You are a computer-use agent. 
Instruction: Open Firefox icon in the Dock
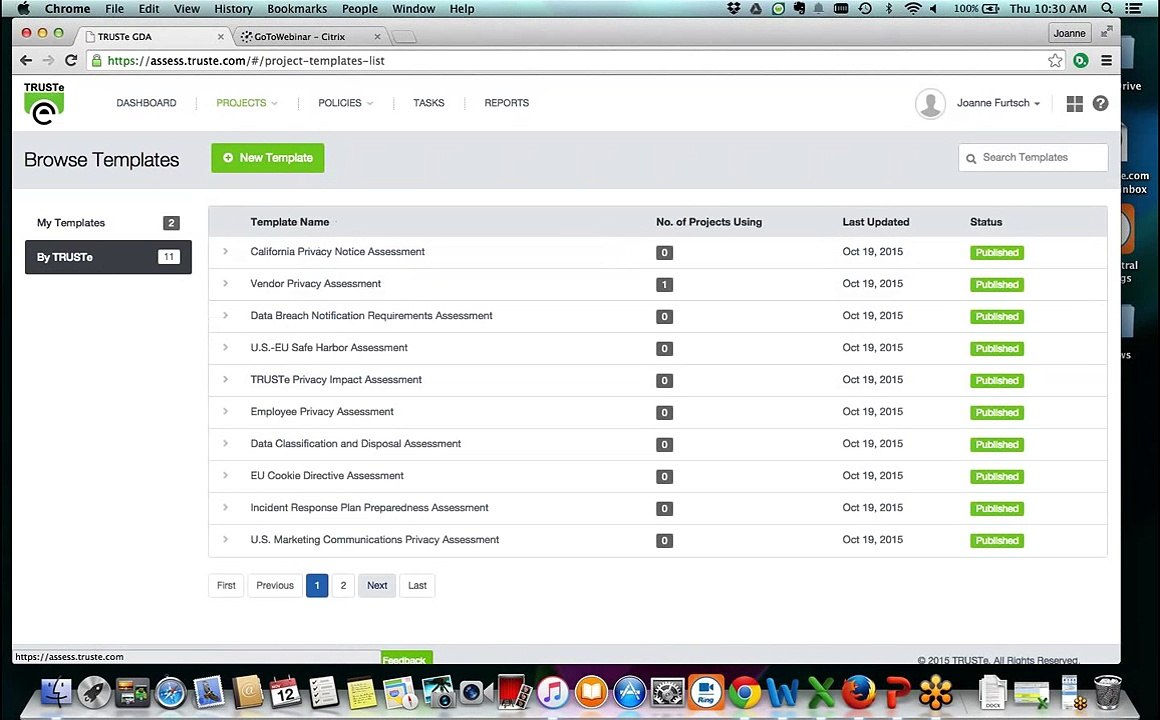click(x=859, y=693)
